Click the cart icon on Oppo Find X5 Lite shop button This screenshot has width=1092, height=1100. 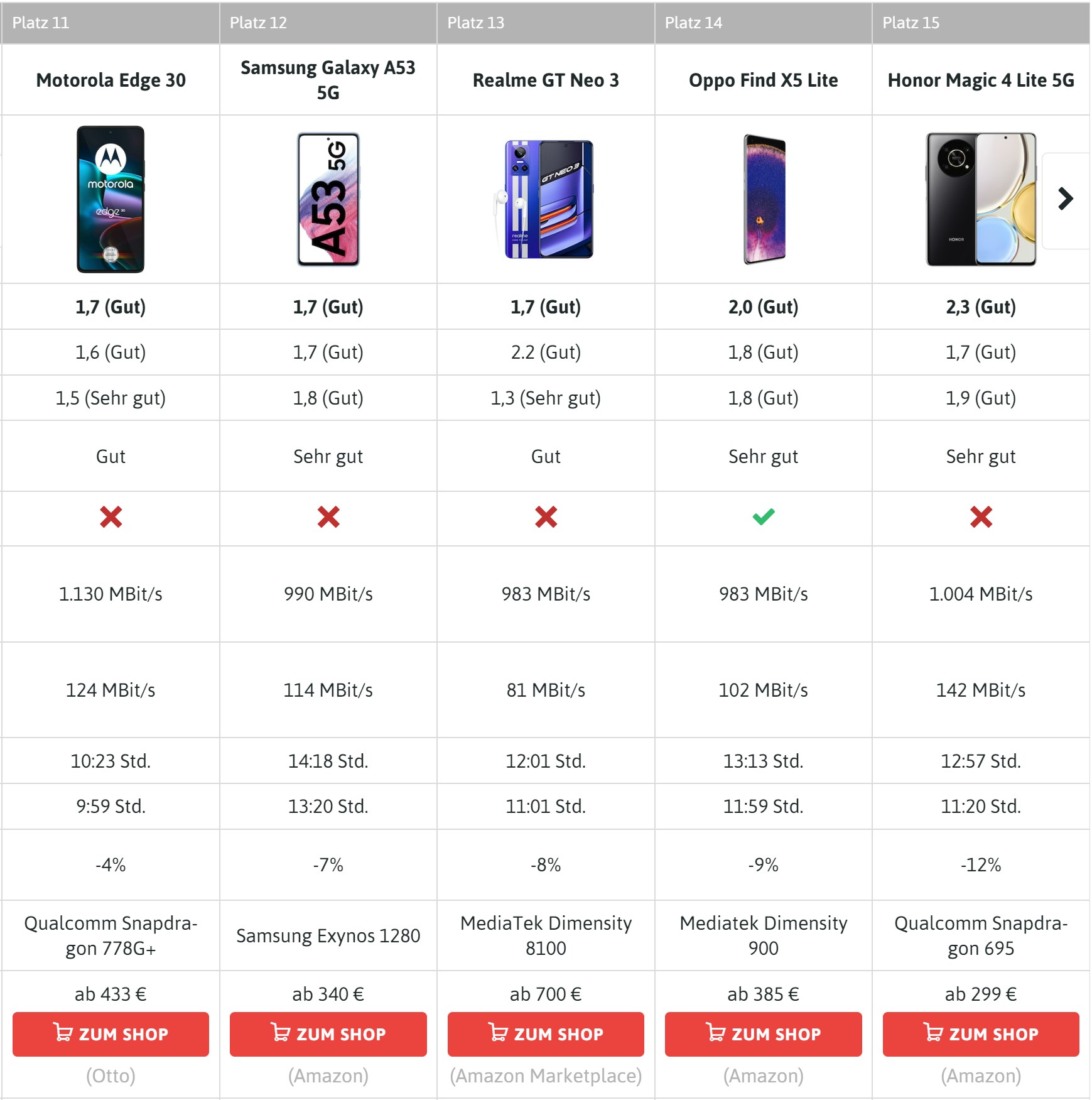pos(715,1034)
